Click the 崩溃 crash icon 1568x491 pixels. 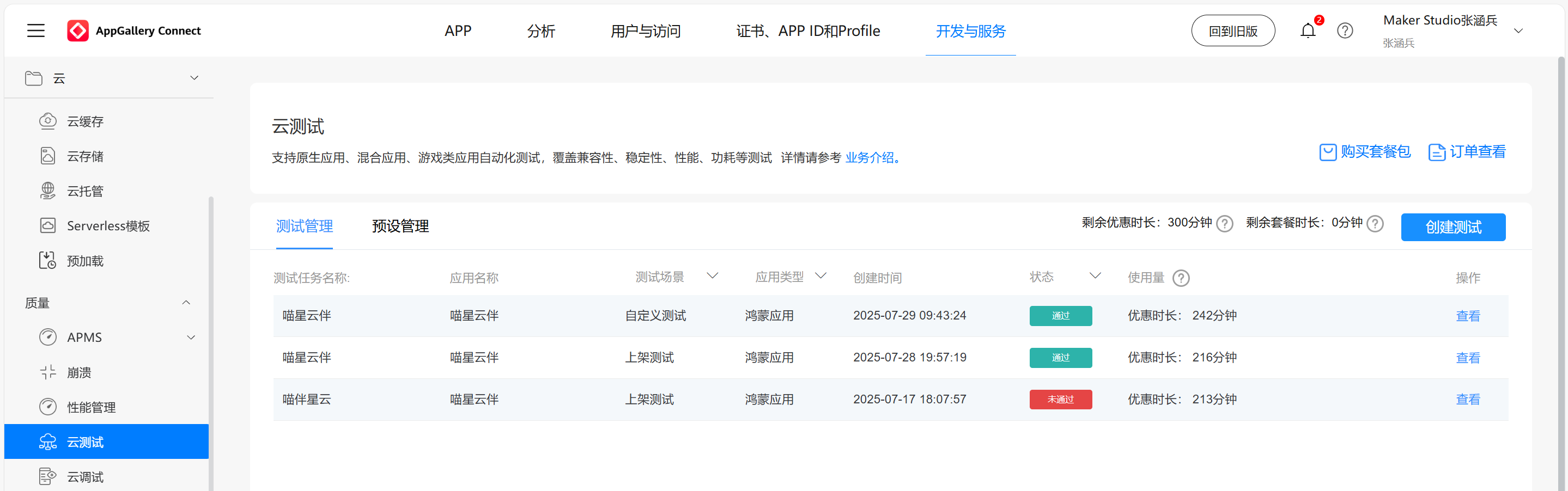(47, 372)
